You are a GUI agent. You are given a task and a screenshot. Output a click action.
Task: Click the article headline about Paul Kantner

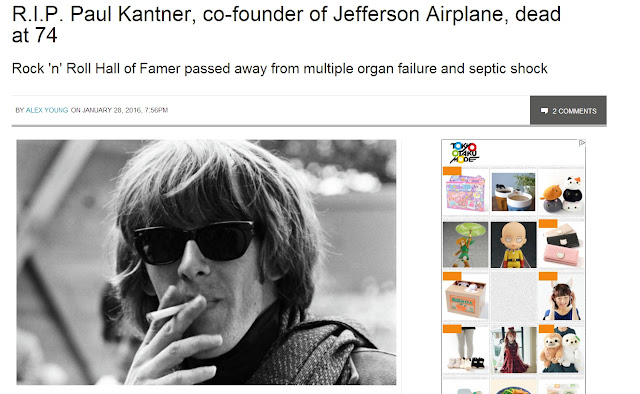(286, 24)
